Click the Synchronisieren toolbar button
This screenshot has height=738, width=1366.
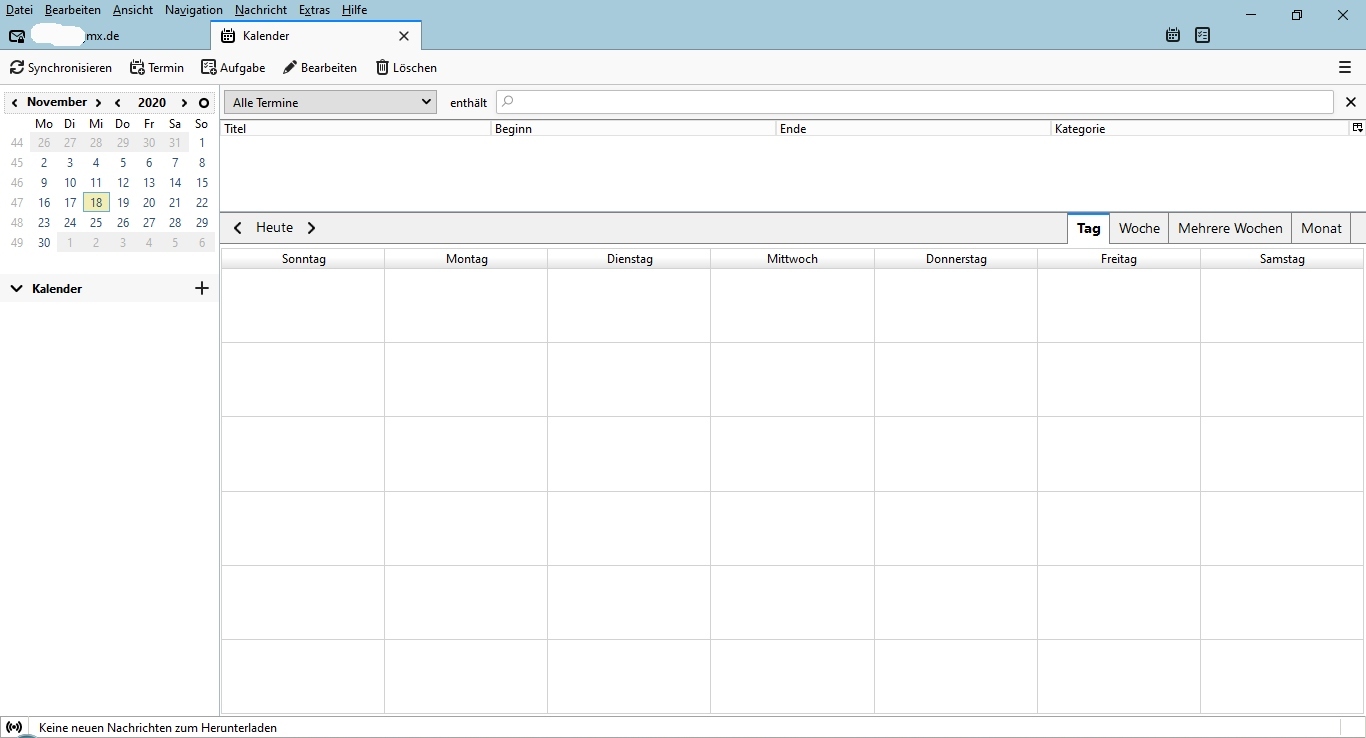(61, 68)
